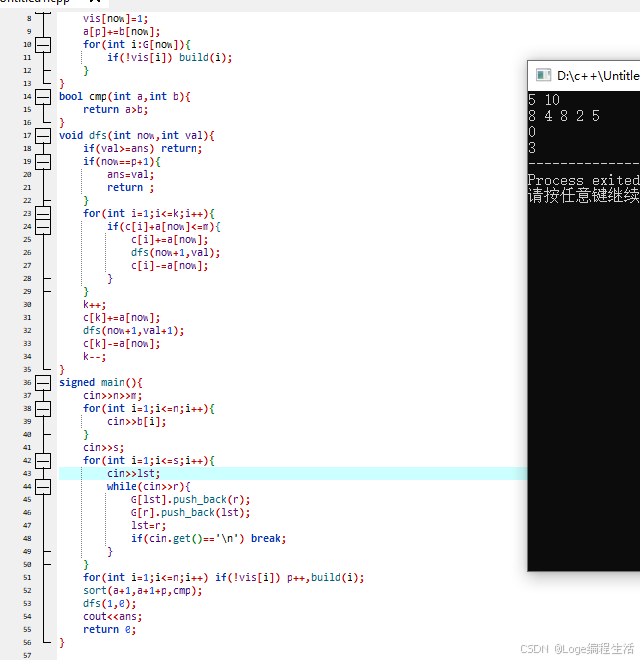Click line number 43 in the gutter

tap(27, 474)
